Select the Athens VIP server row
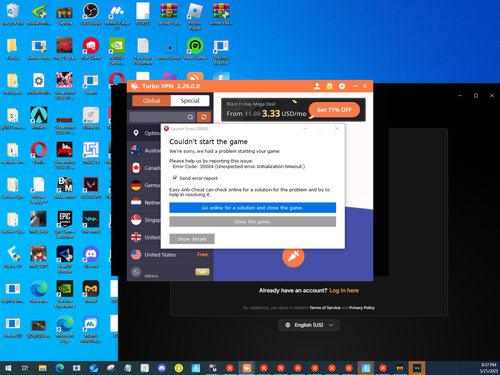Viewport: 500px width, 375px height. click(170, 272)
